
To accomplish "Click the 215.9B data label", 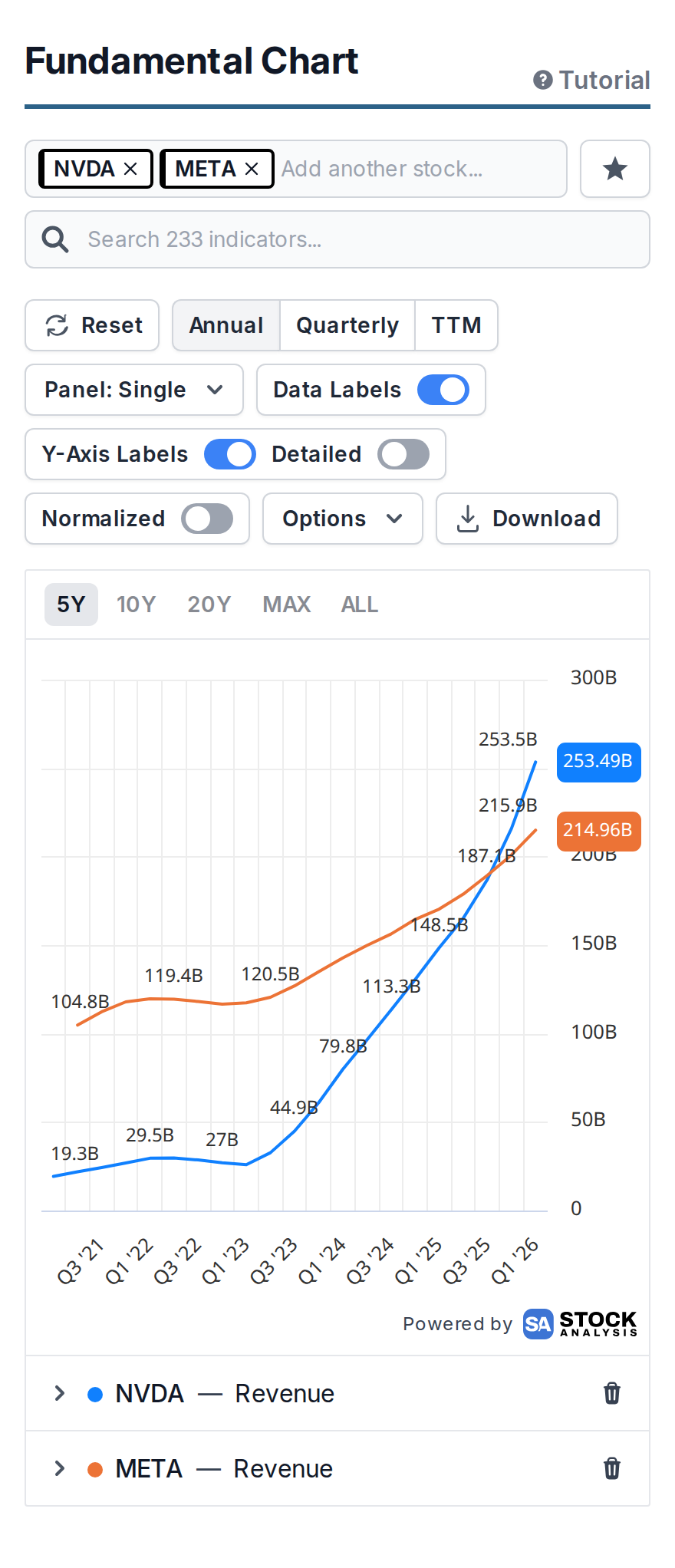I will click(508, 805).
